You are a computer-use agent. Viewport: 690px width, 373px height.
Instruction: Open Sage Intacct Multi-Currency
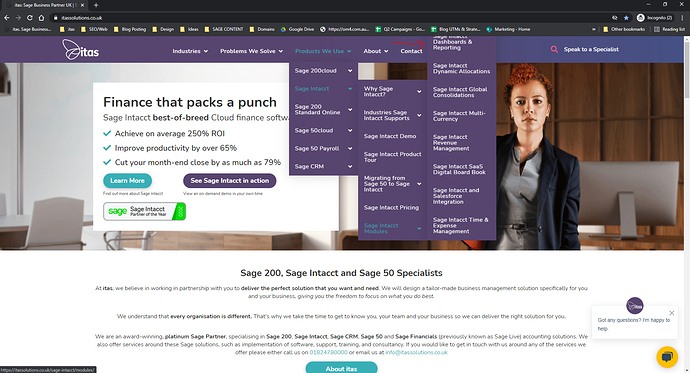click(x=459, y=116)
